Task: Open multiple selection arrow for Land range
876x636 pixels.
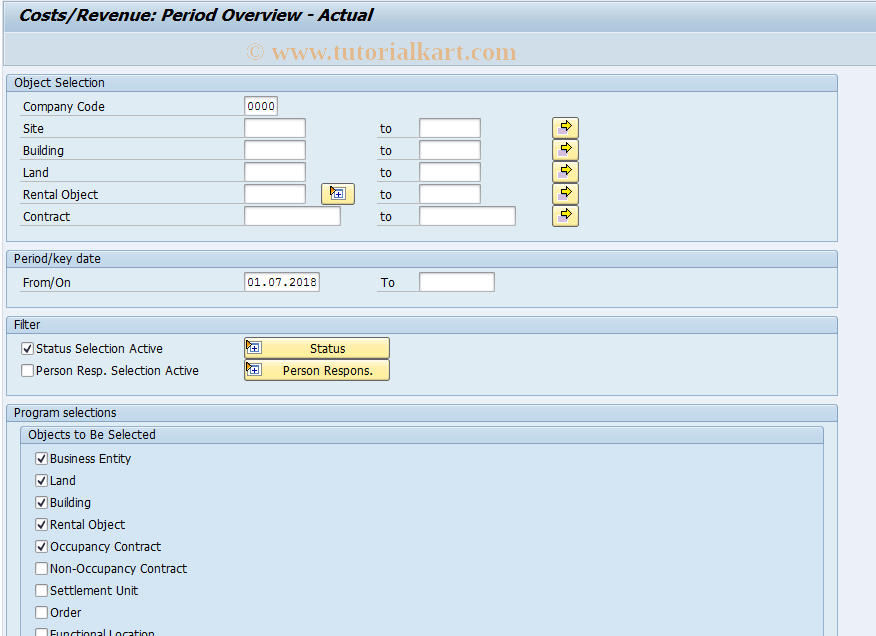Action: 565,171
